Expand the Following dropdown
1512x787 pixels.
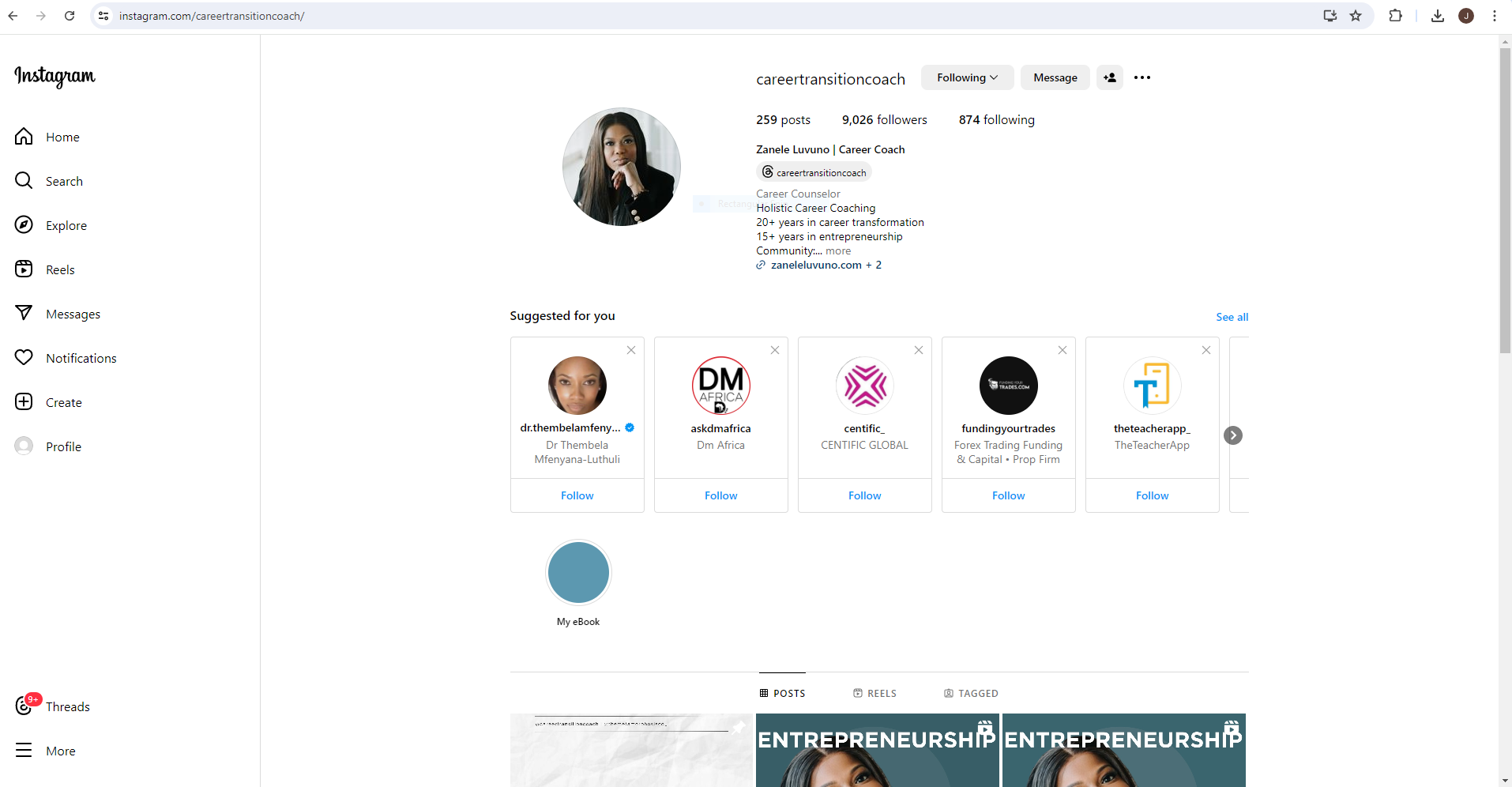(x=967, y=77)
